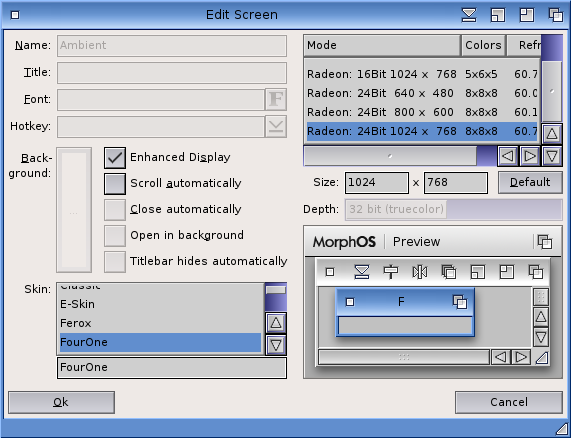Select the Ferox skin entry
Image resolution: width=571 pixels, height=438 pixels.
click(x=160, y=323)
